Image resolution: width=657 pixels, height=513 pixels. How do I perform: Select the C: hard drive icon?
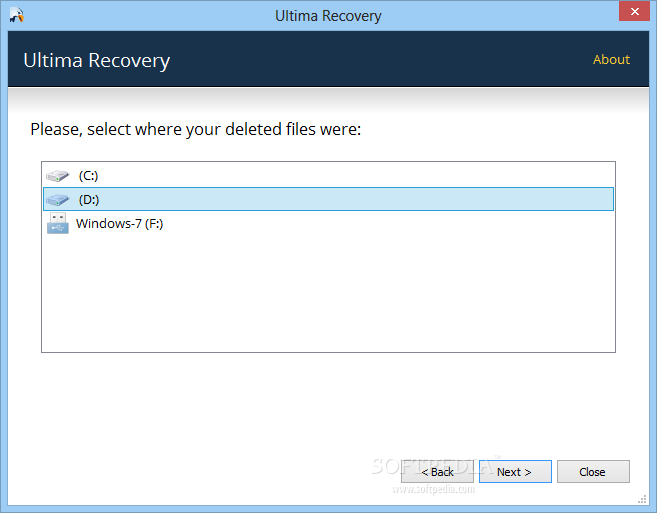57,176
